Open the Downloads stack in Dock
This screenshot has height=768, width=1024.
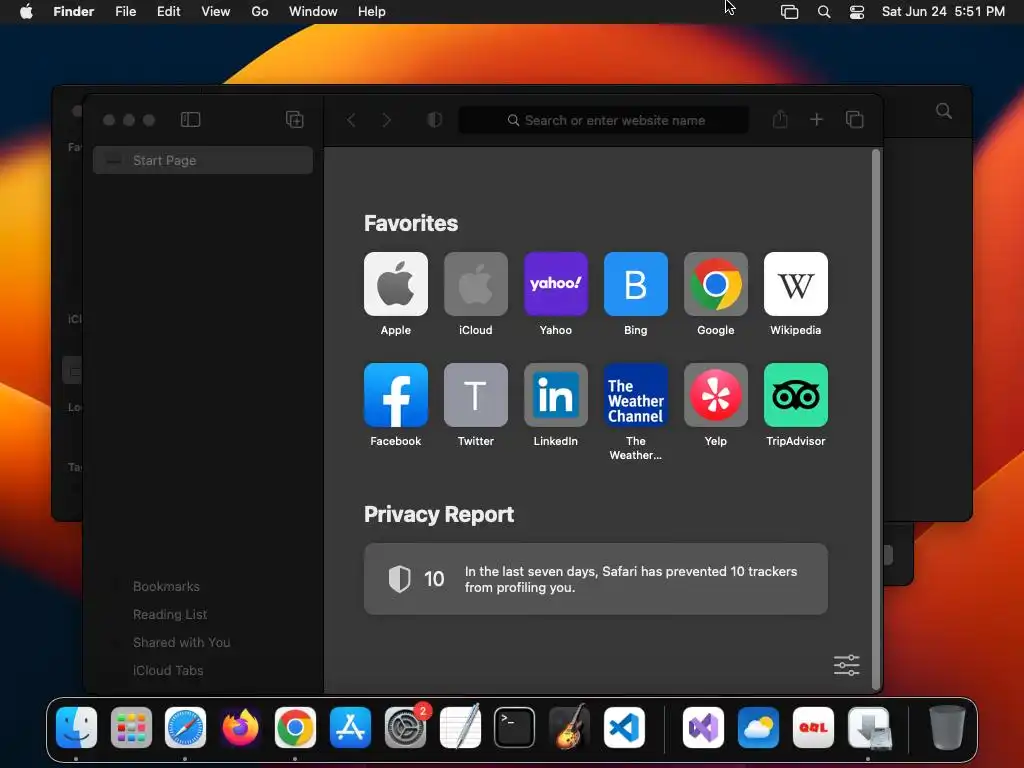point(869,728)
